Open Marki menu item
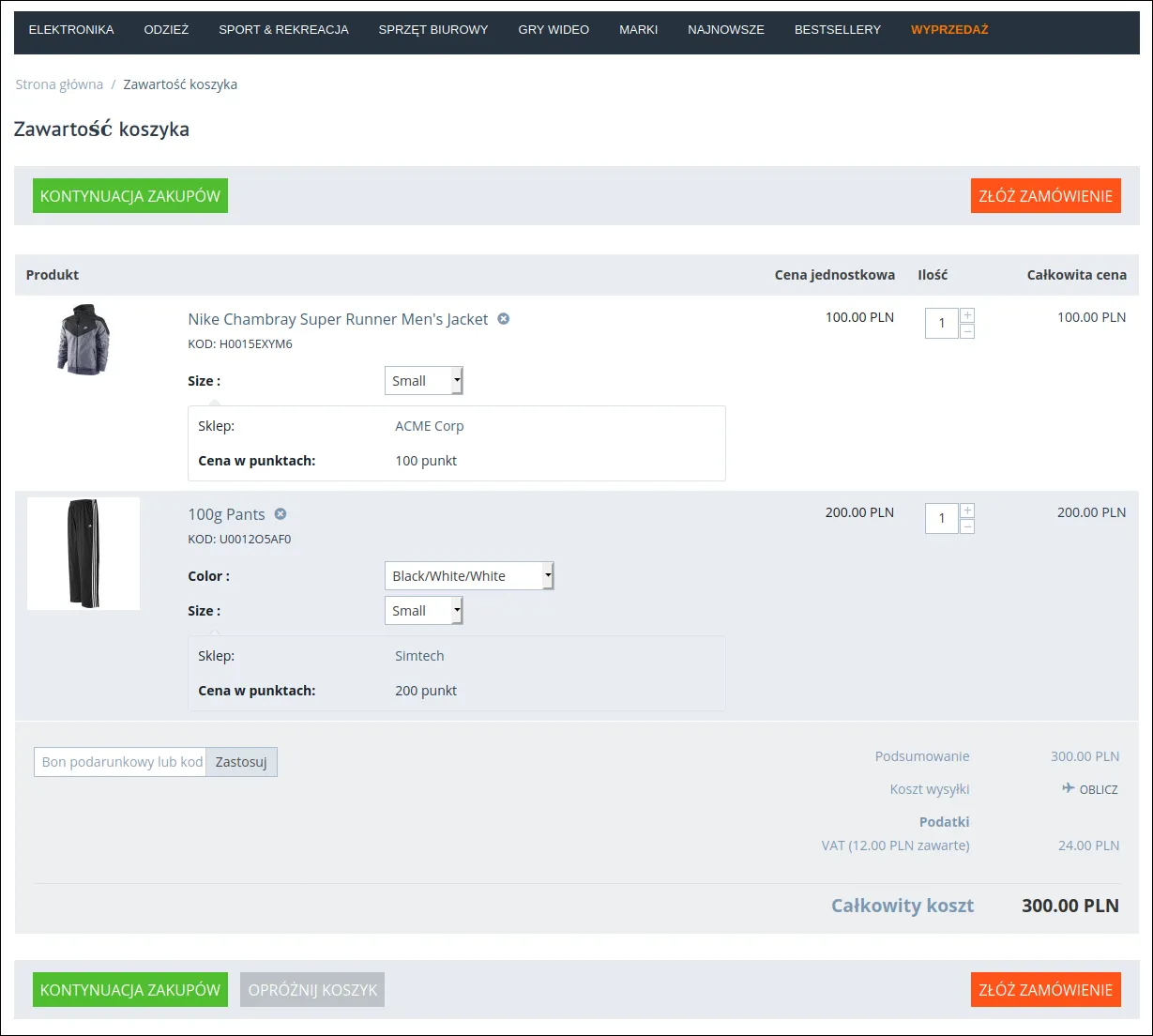 tap(638, 30)
